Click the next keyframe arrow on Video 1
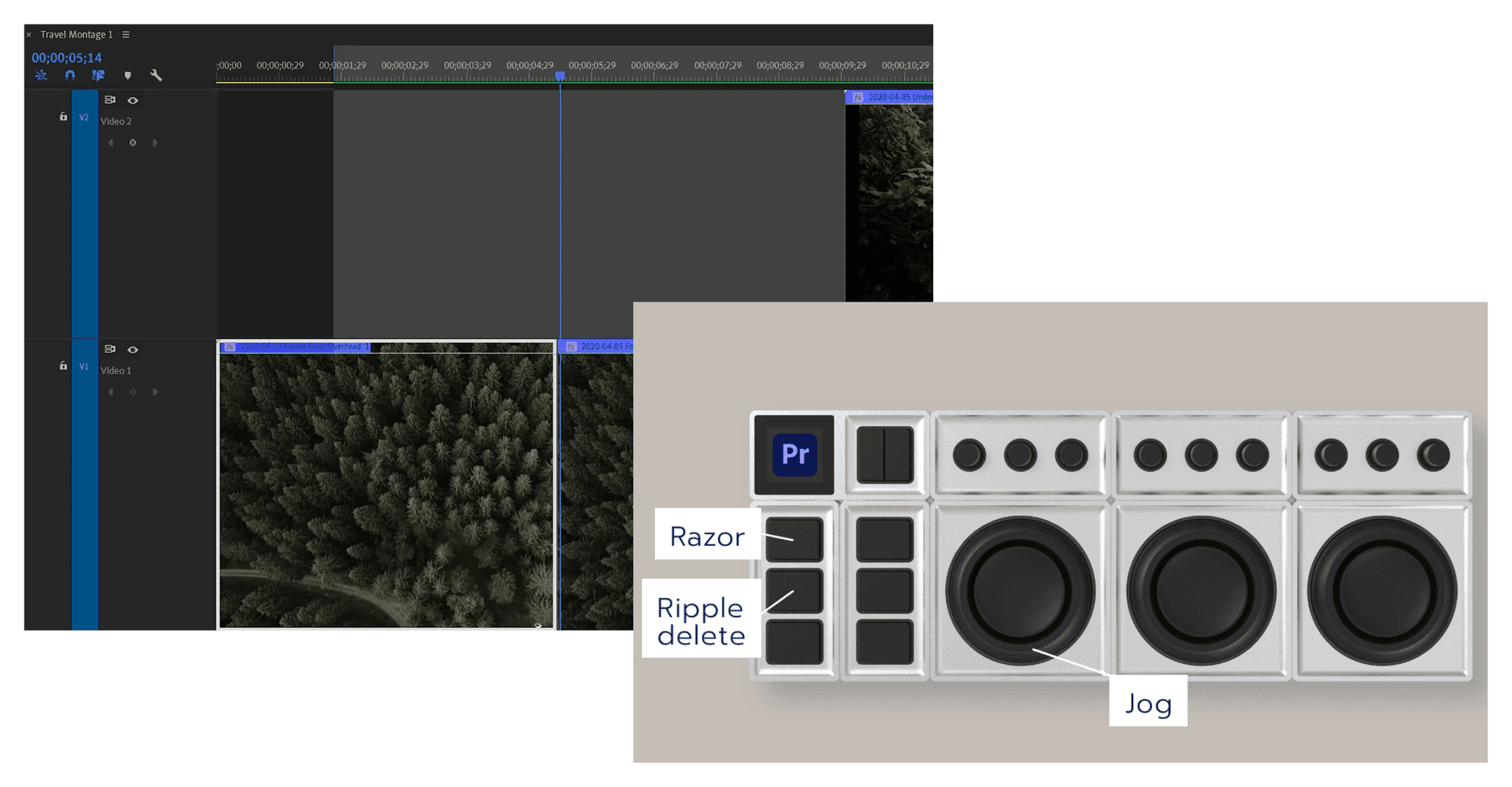The image size is (1512, 787). point(155,392)
